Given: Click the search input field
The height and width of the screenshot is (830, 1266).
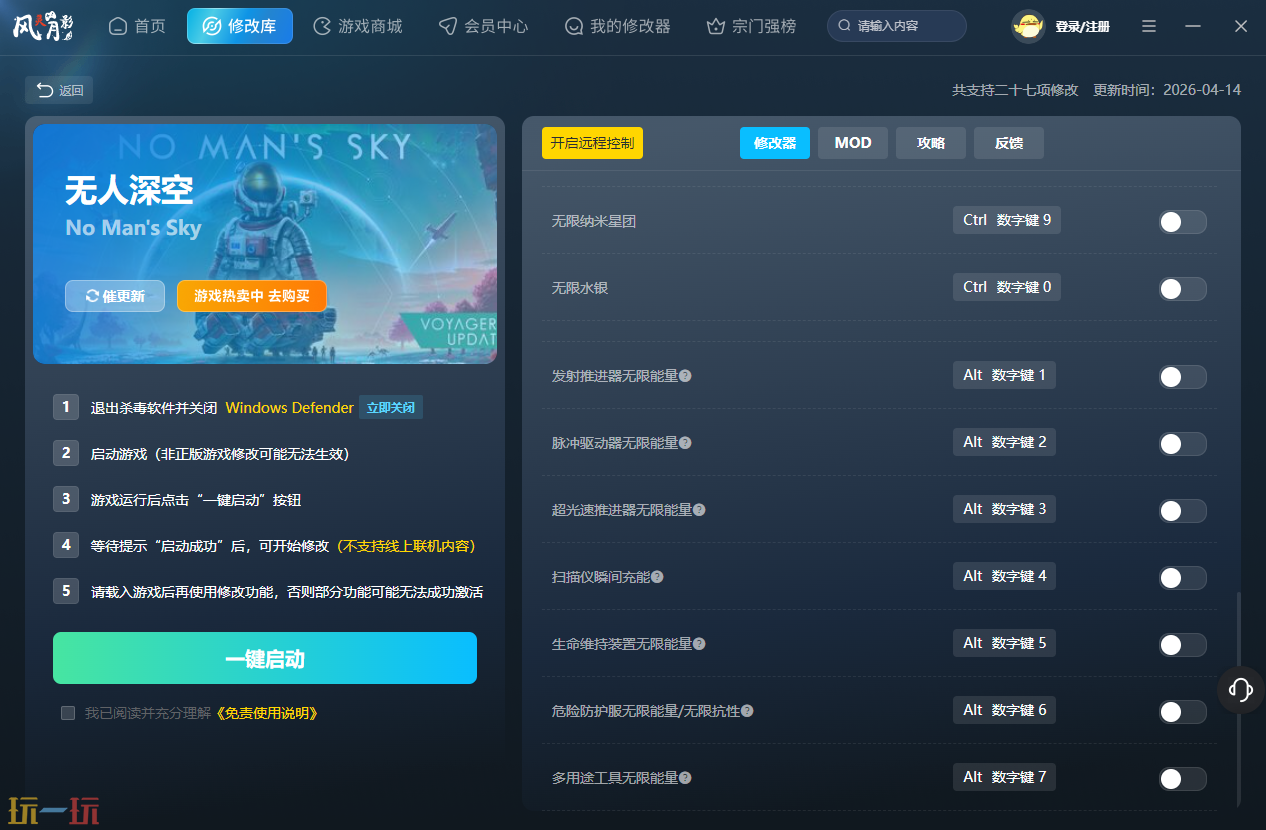Looking at the screenshot, I should pyautogui.click(x=897, y=26).
